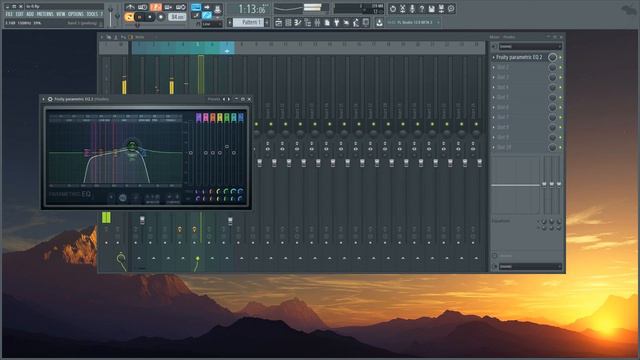Click the undo circular arrow icon

coord(393,9)
